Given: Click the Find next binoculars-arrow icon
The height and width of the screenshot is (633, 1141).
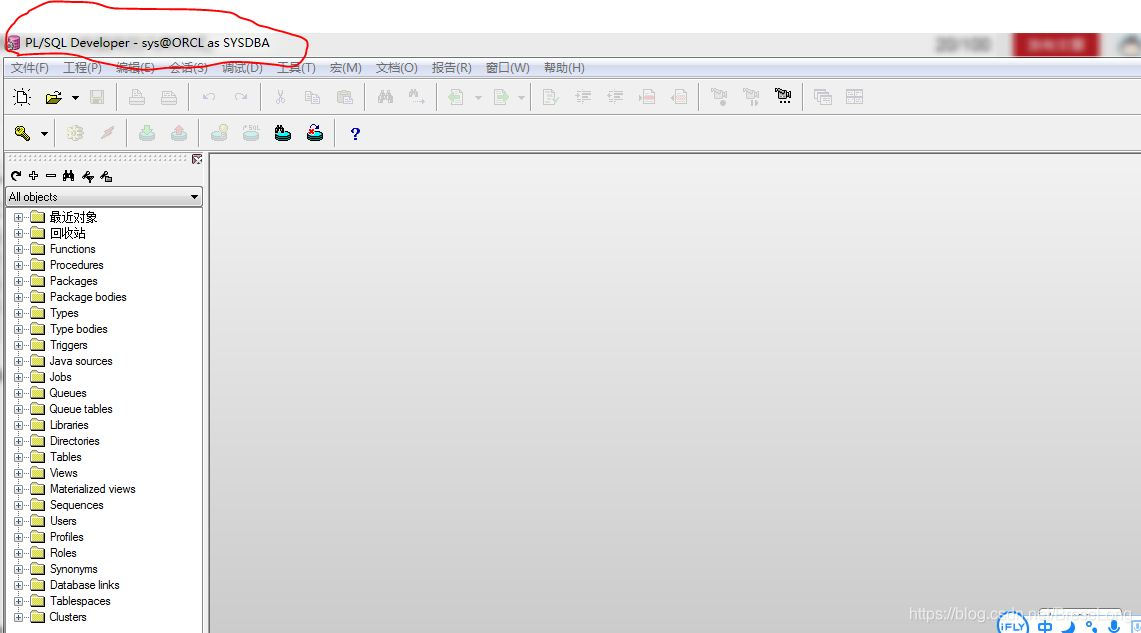Looking at the screenshot, I should pos(417,97).
